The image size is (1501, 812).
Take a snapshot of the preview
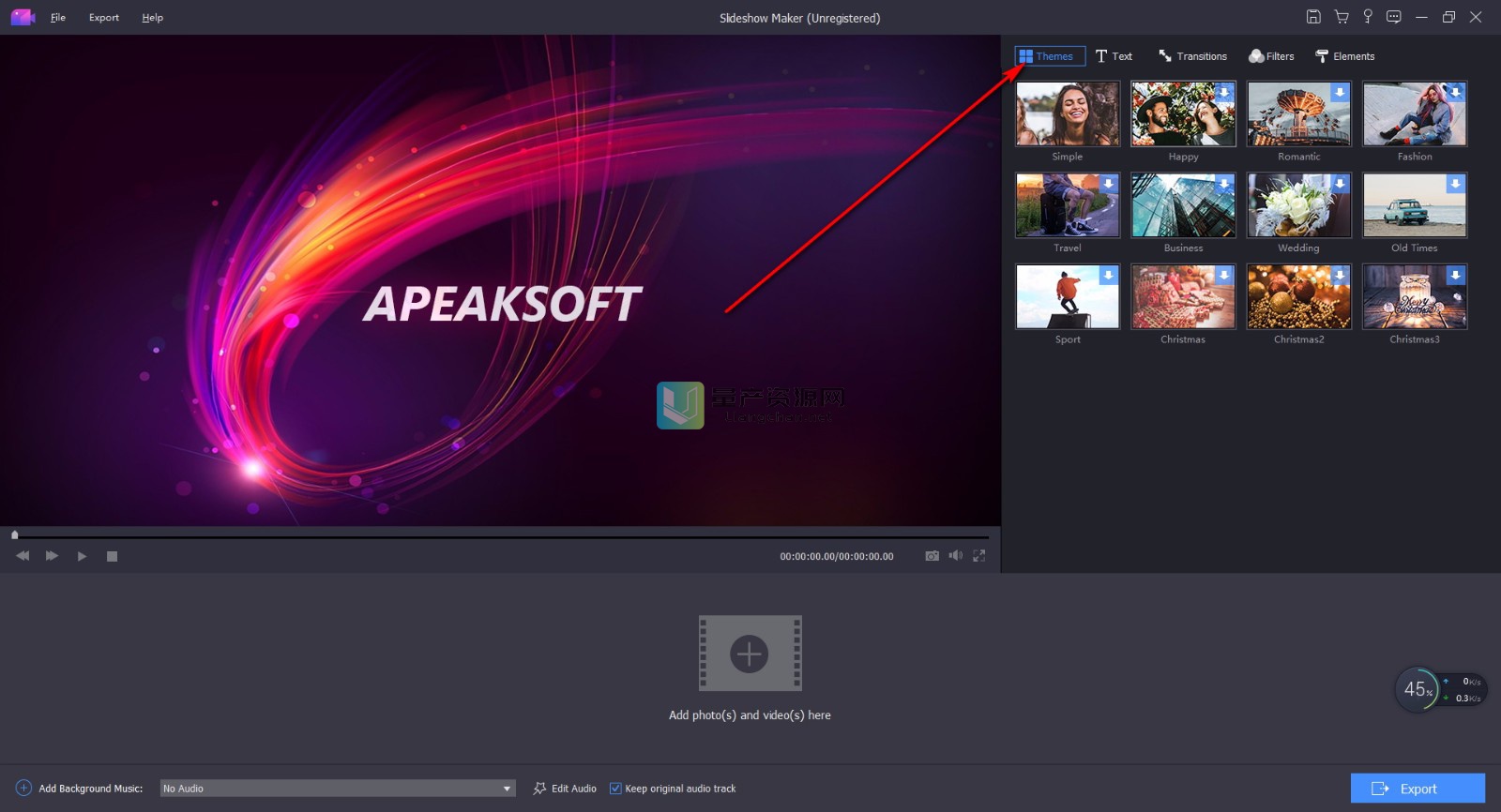[932, 556]
